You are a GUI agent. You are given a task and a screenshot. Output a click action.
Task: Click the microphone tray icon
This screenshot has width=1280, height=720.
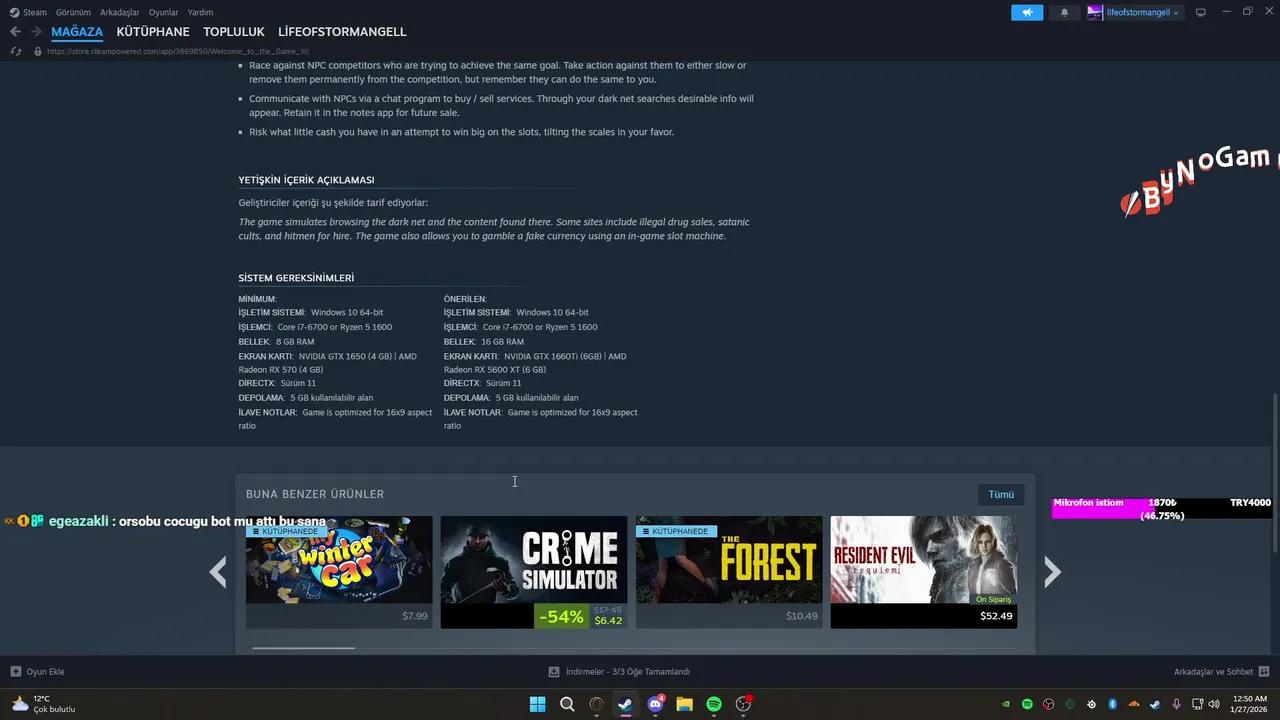coord(1177,704)
